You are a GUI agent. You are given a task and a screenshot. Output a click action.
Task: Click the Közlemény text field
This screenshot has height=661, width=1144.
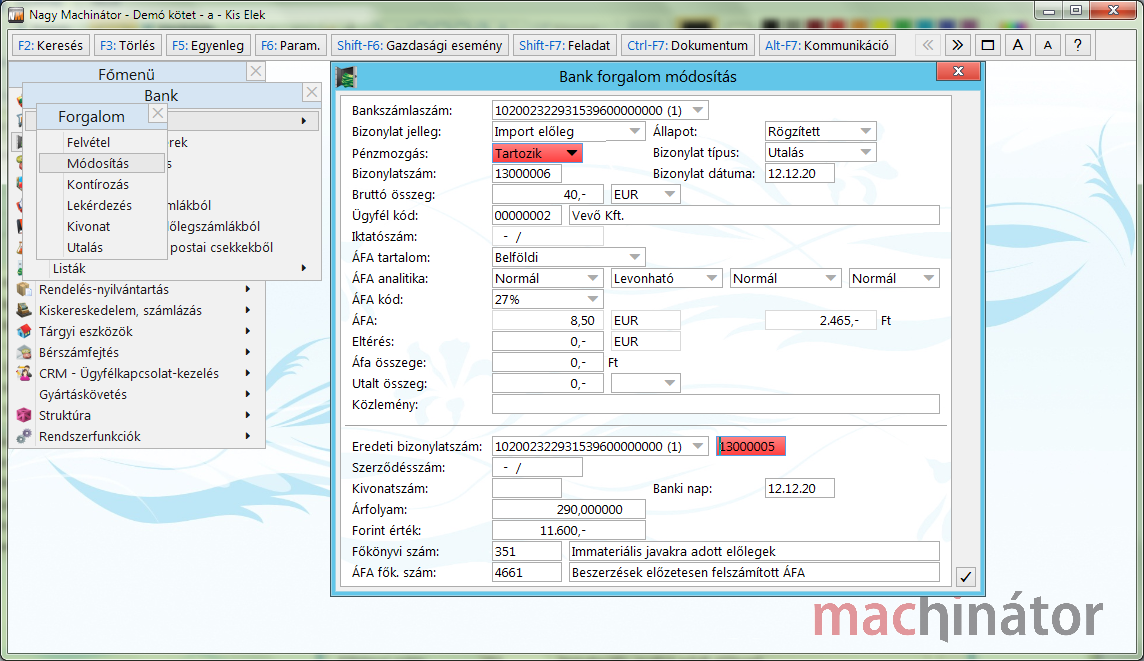pos(716,405)
